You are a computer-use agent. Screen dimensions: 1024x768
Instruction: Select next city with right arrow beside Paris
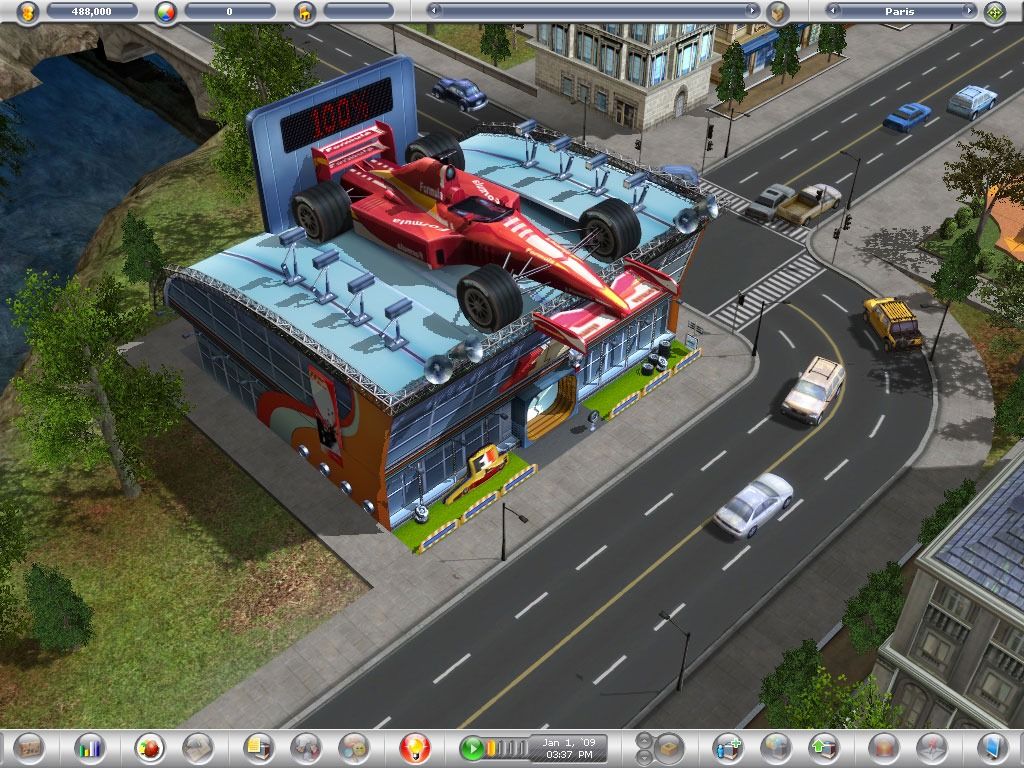(x=969, y=11)
